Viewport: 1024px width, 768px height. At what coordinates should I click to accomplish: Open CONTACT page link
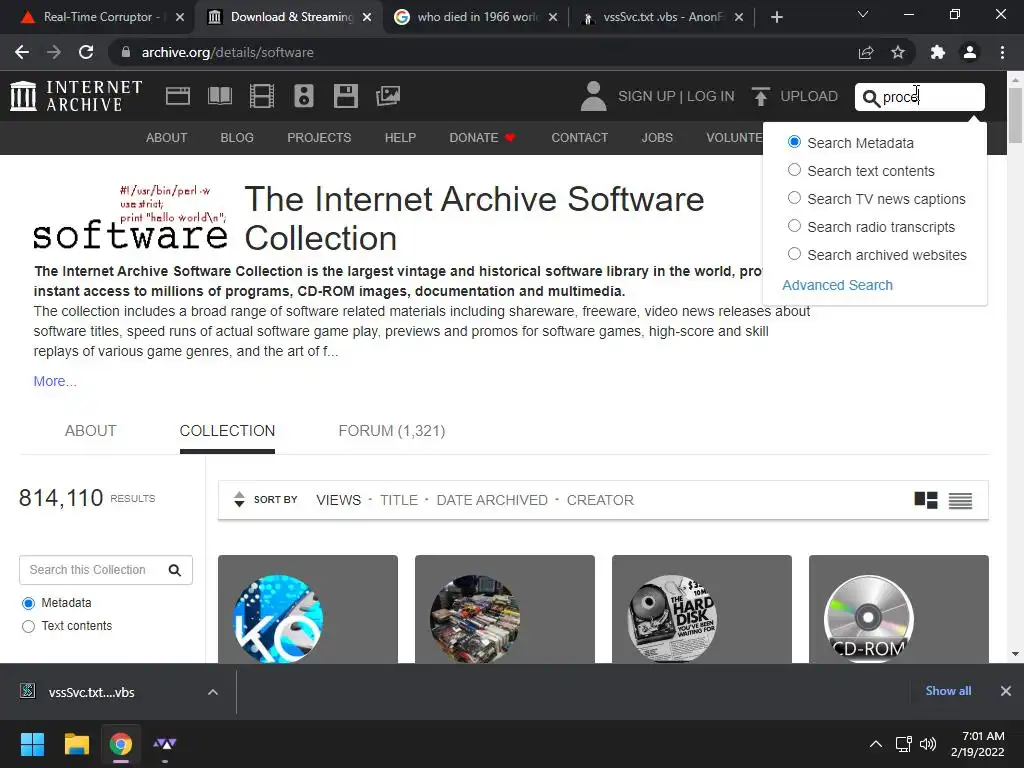click(x=580, y=138)
